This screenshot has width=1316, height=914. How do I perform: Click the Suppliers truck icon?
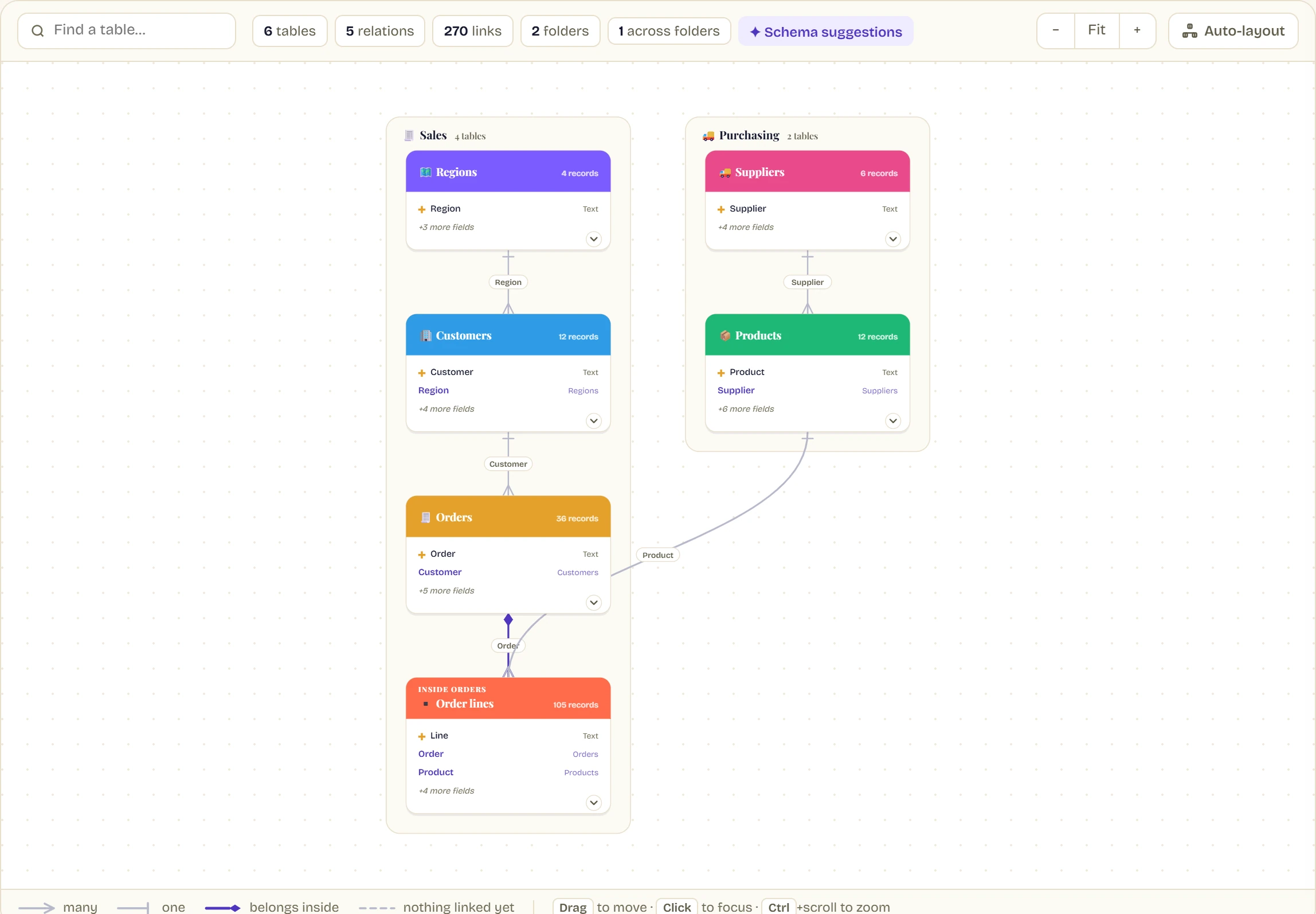pos(724,173)
